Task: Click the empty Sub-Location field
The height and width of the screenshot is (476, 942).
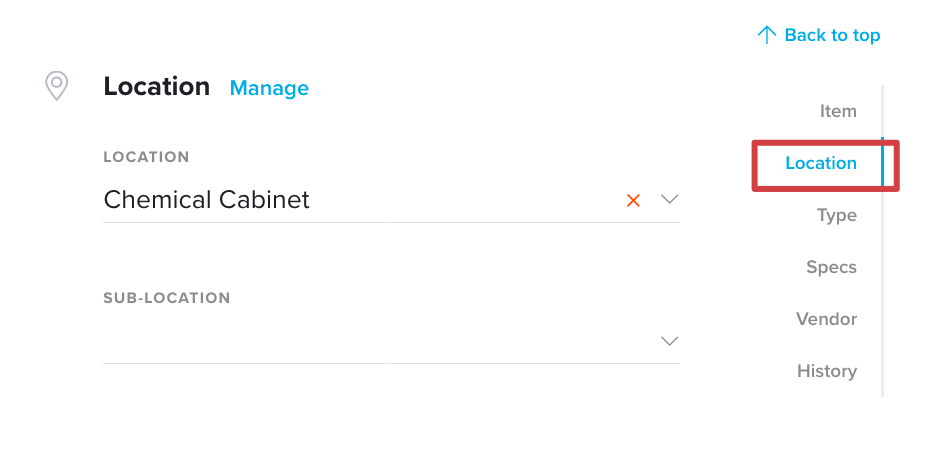Action: click(391, 341)
